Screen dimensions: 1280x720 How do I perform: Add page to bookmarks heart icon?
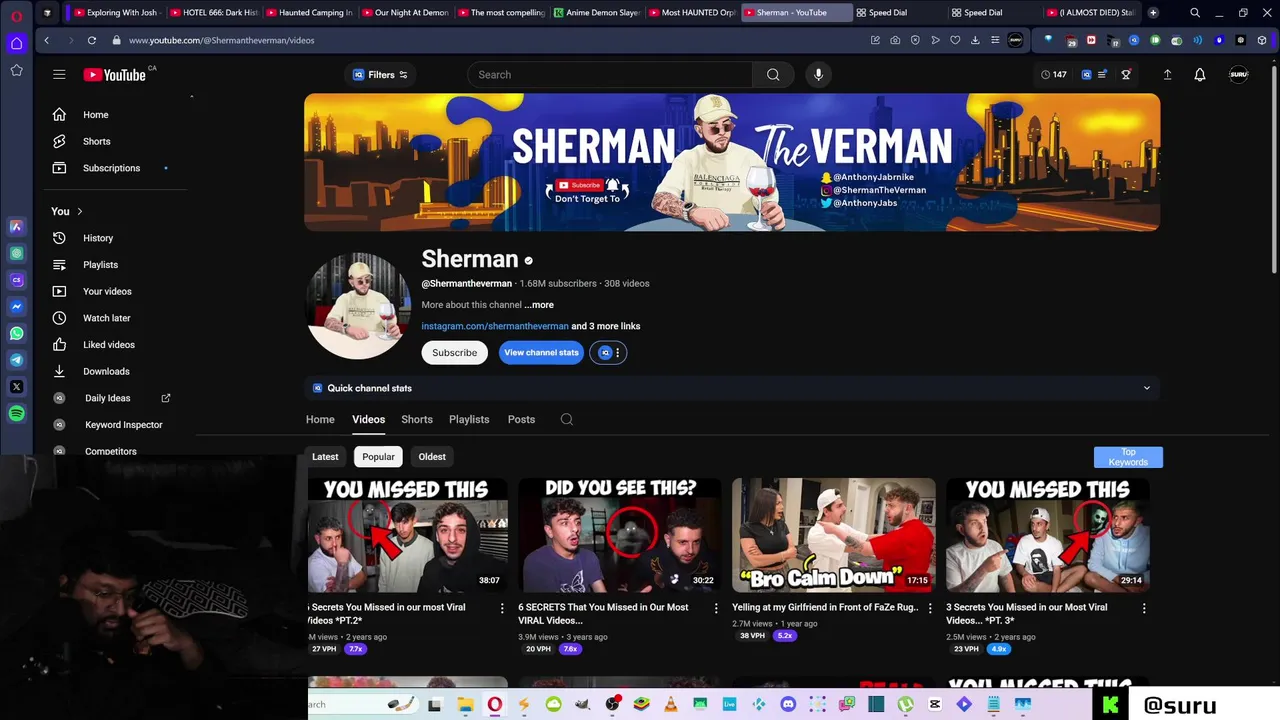pos(955,40)
